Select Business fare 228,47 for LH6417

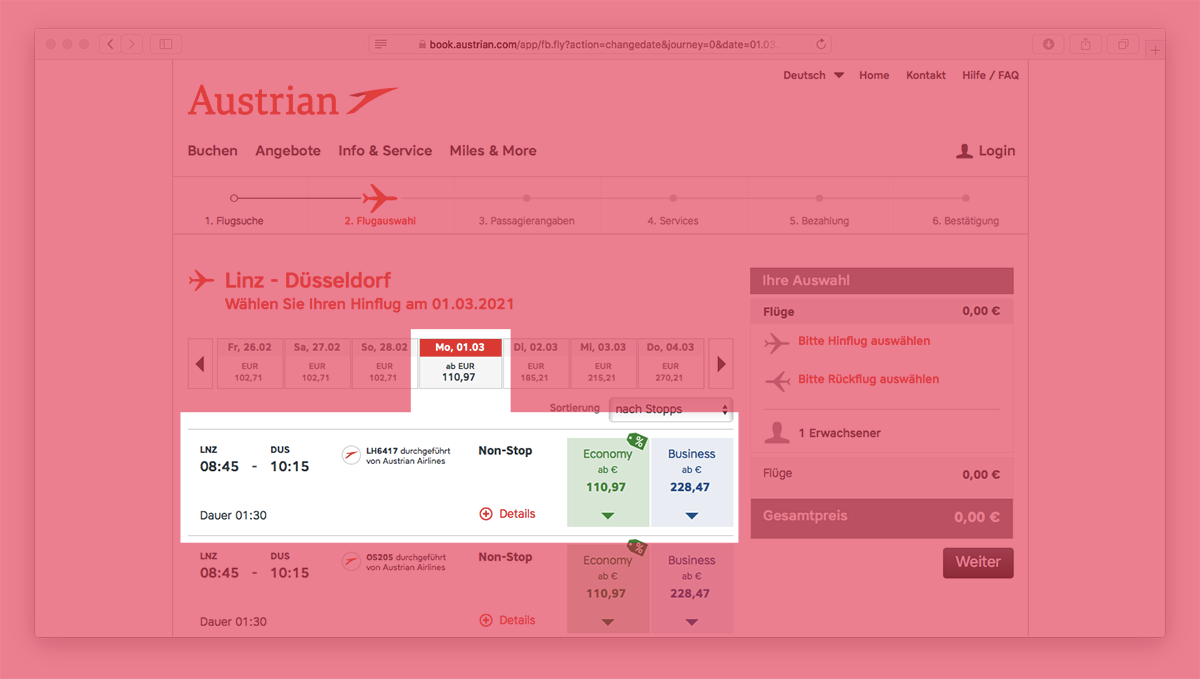tap(692, 482)
